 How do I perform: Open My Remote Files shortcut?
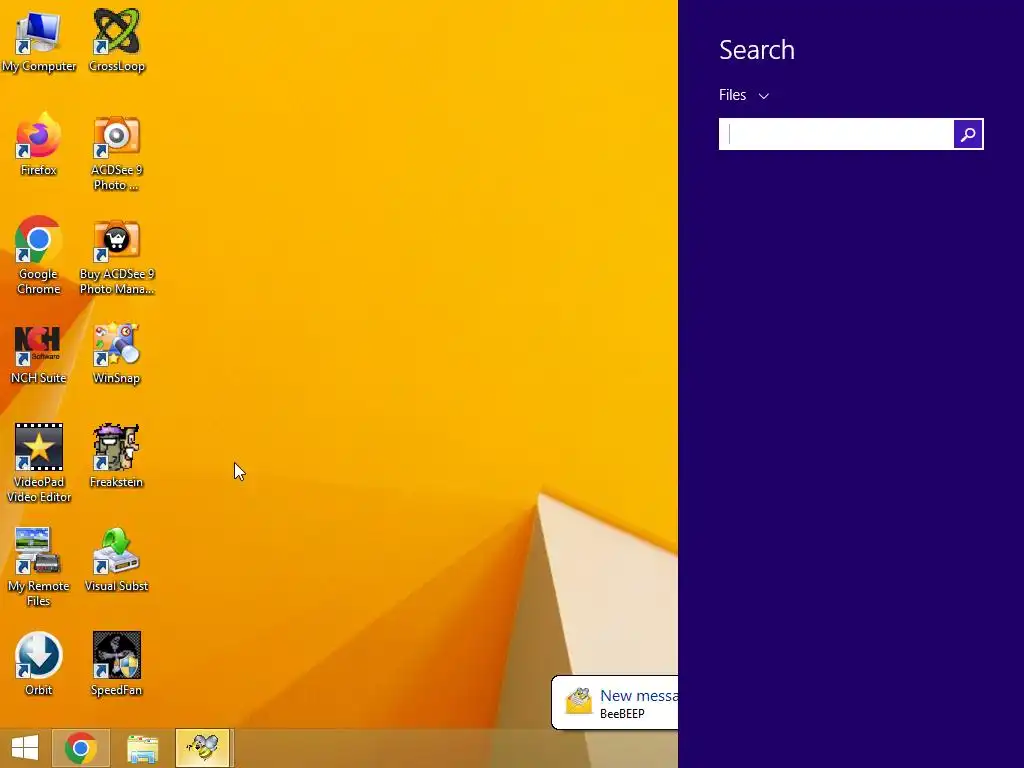[x=39, y=567]
